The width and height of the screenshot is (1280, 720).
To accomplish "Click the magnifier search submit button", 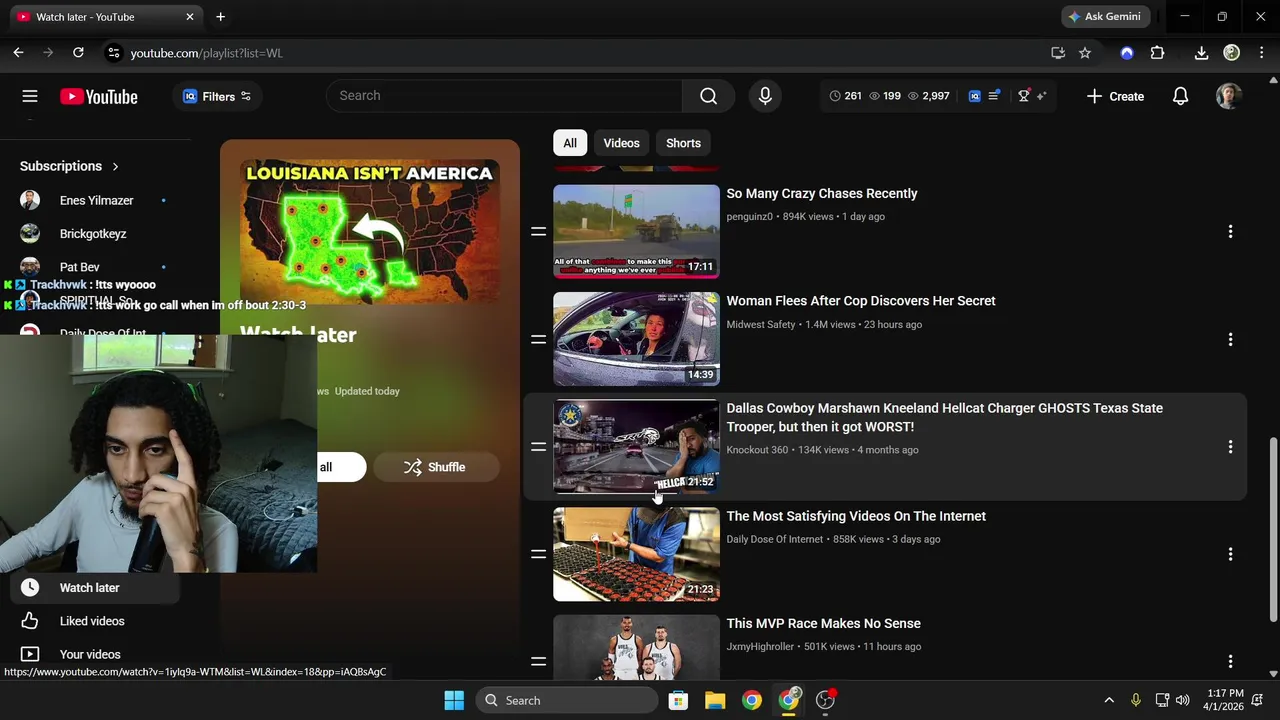I will pos(708,96).
